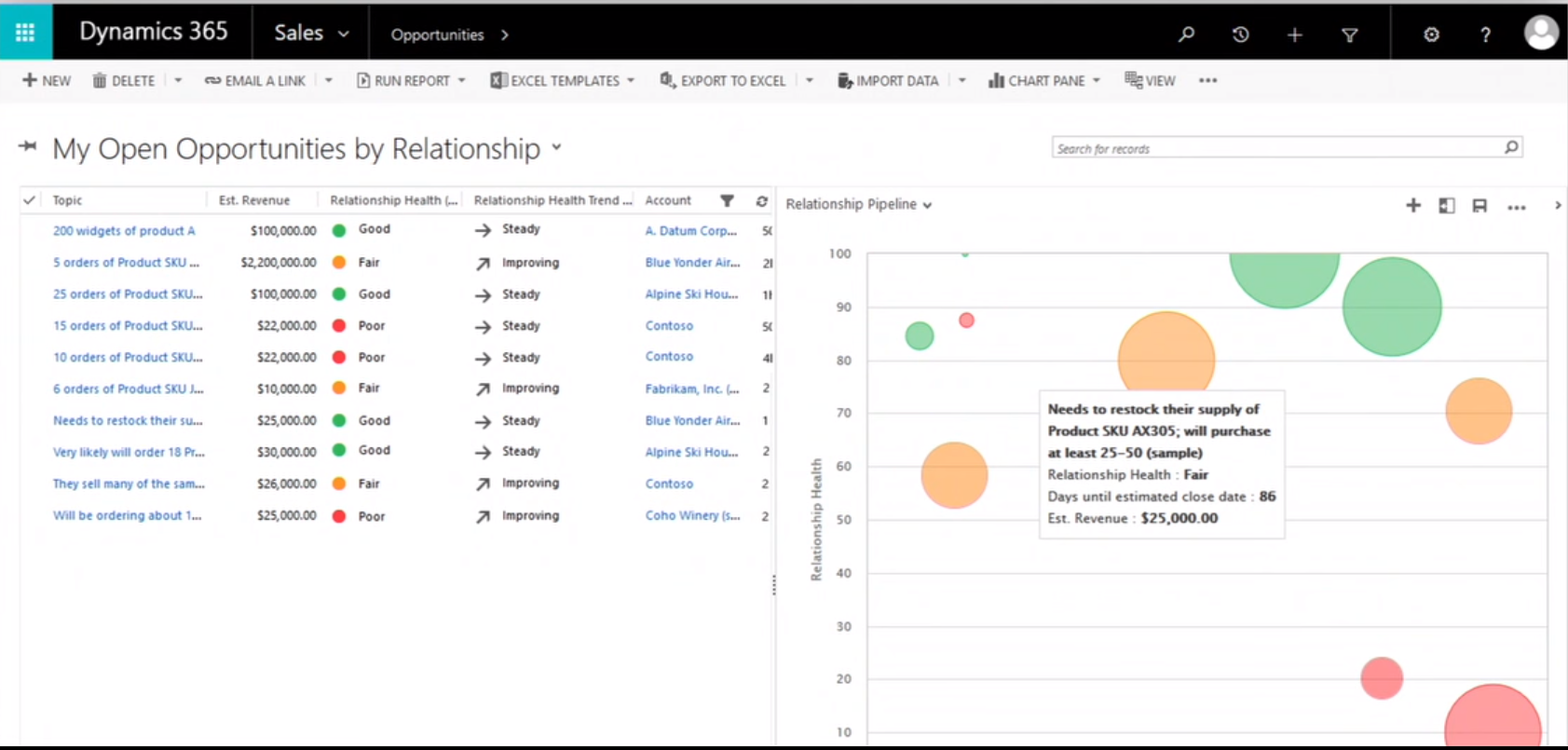
Task: Open the grid column filter funnel
Action: tap(727, 200)
